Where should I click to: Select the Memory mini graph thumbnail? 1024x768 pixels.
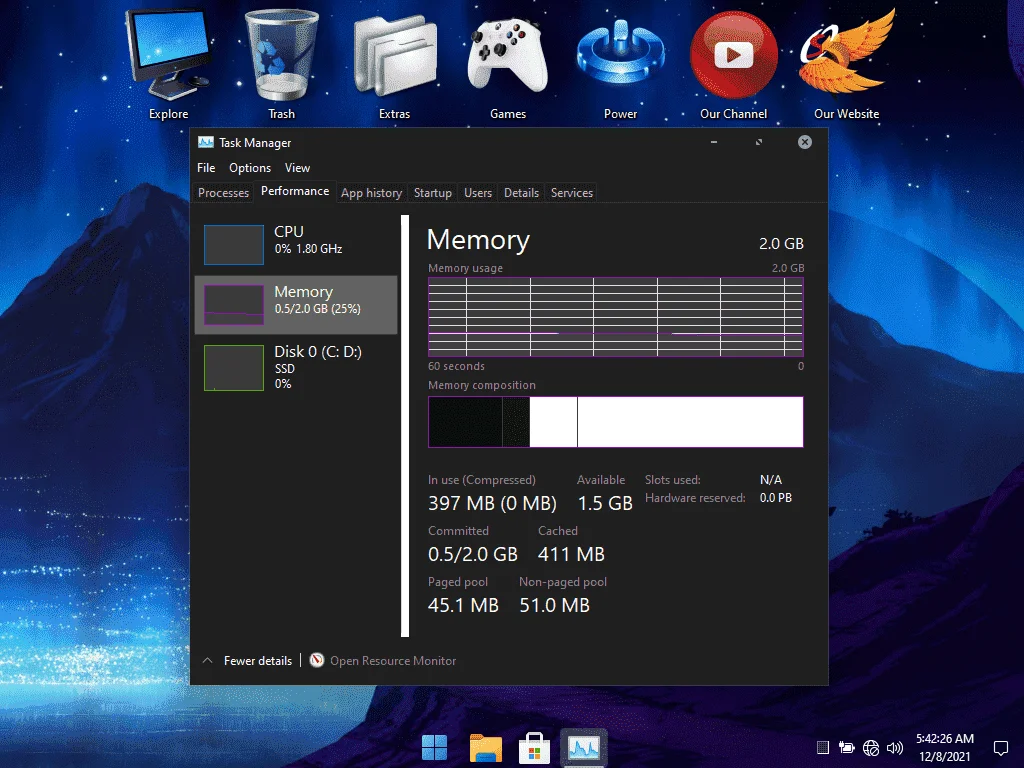click(234, 304)
